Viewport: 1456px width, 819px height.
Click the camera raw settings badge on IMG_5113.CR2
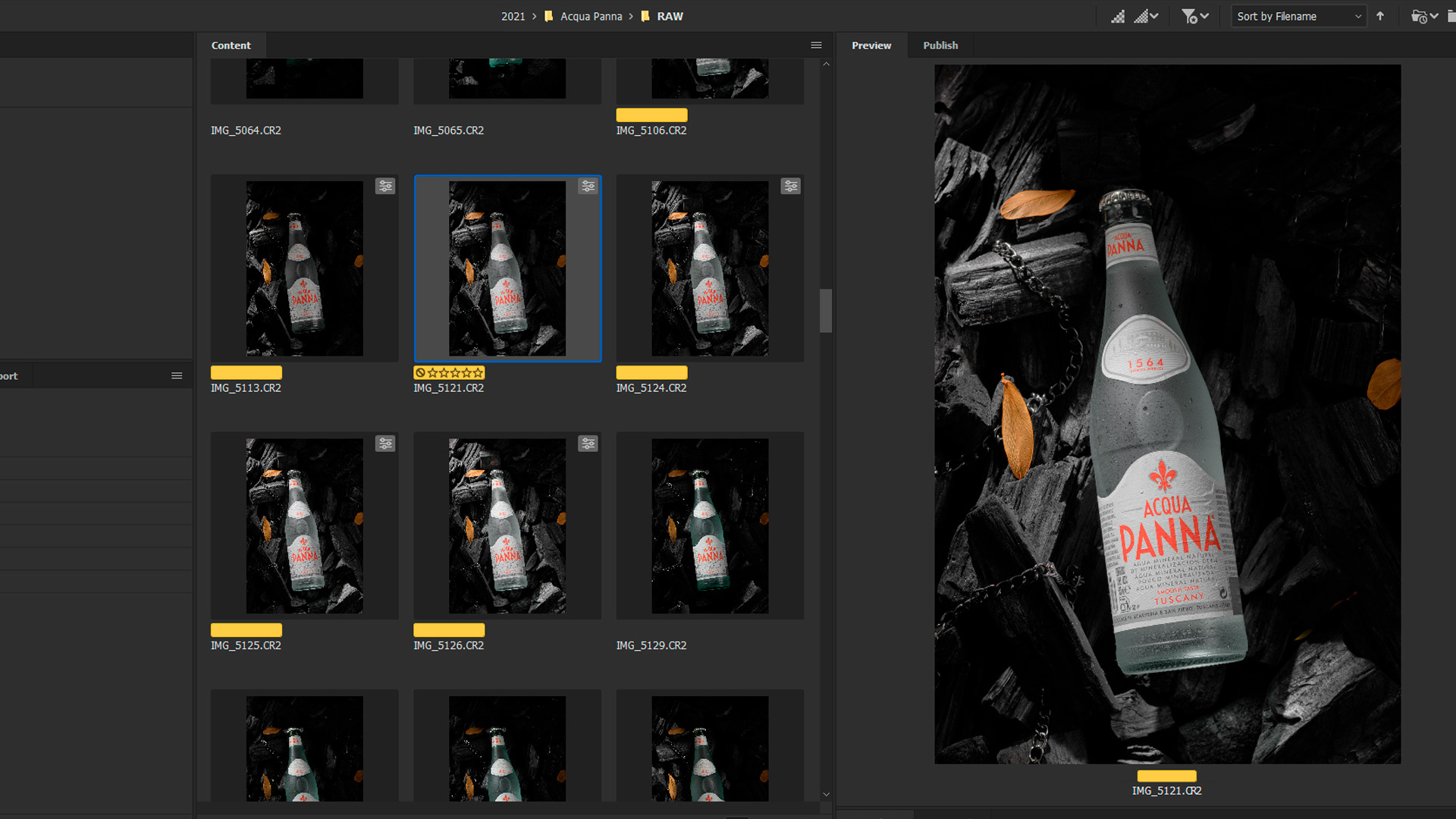click(385, 186)
